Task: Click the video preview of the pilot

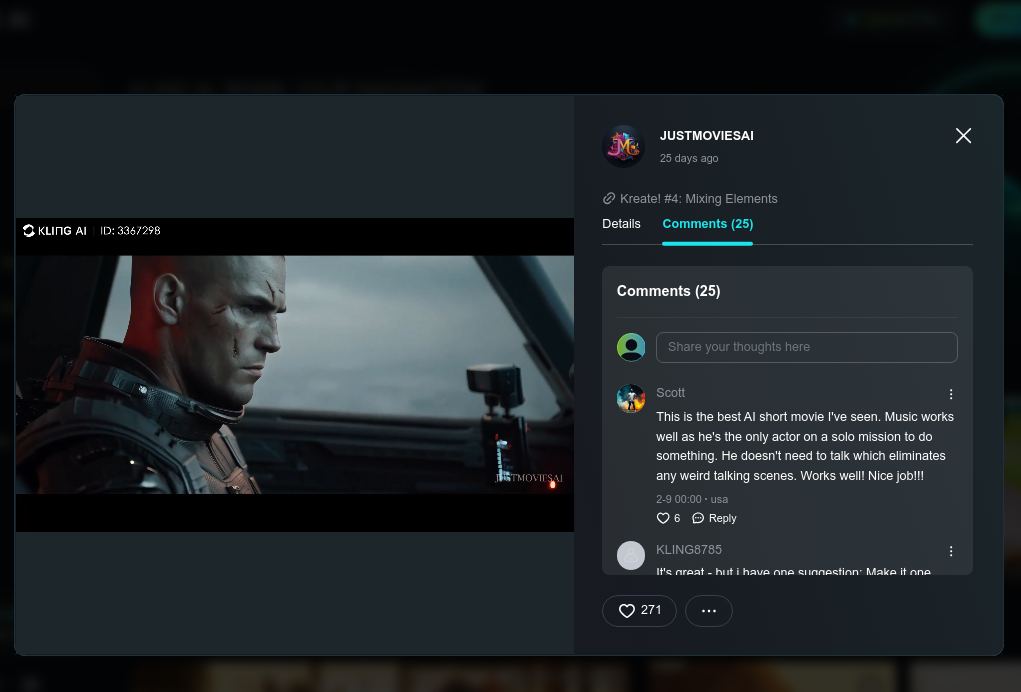Action: point(294,374)
